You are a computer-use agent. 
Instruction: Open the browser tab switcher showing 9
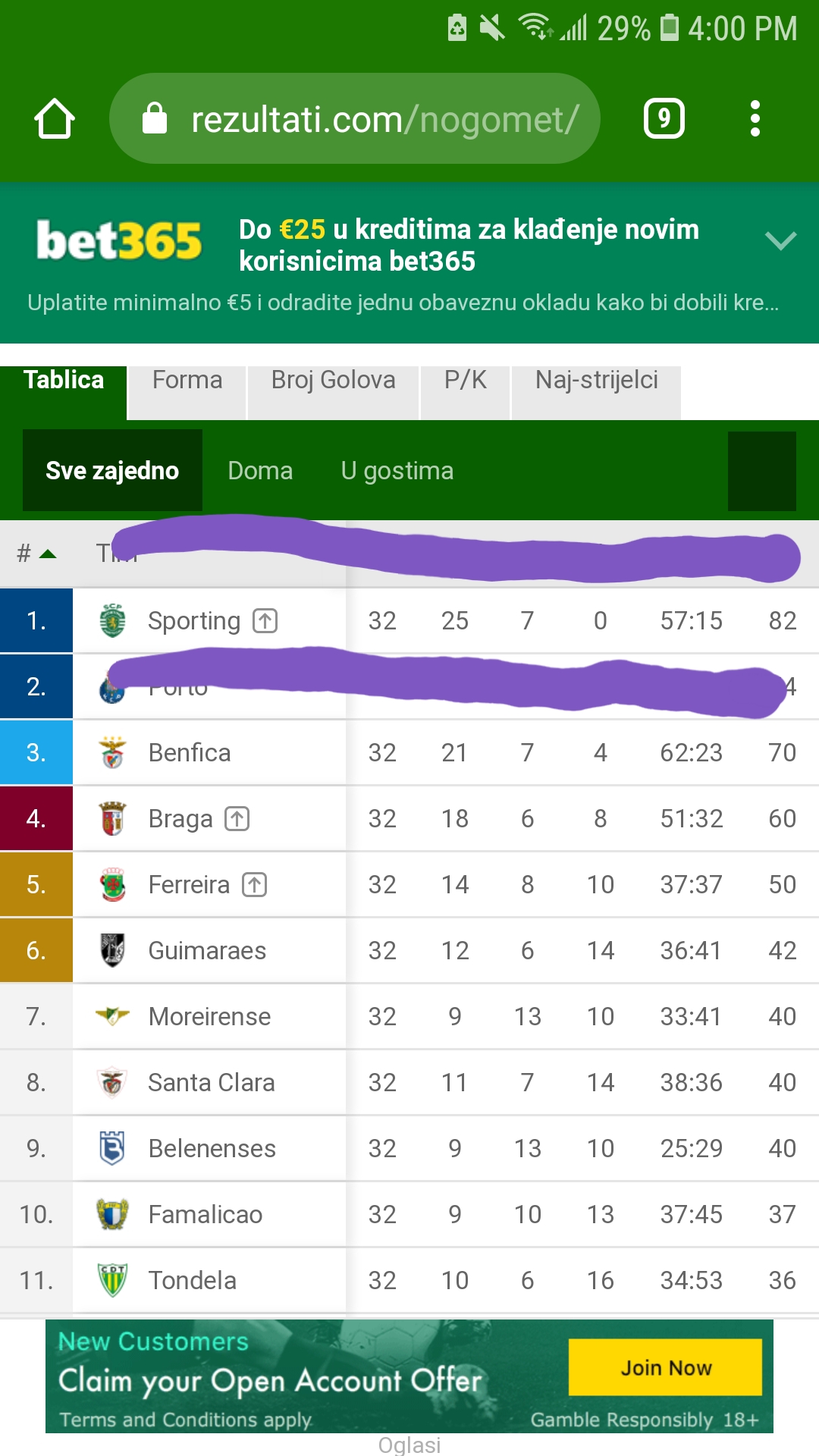(664, 119)
